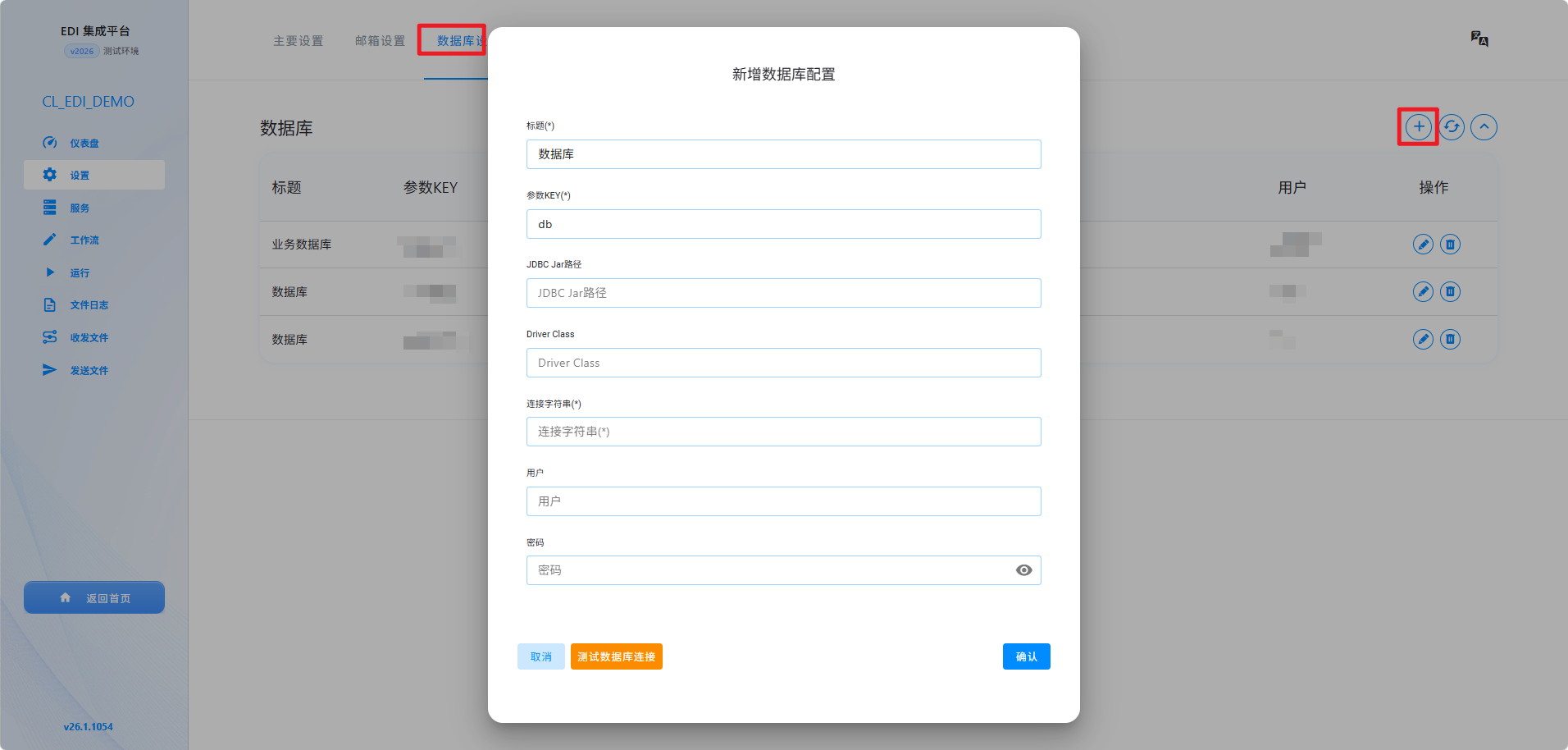
Task: Click the 用户 input field
Action: coord(784,501)
